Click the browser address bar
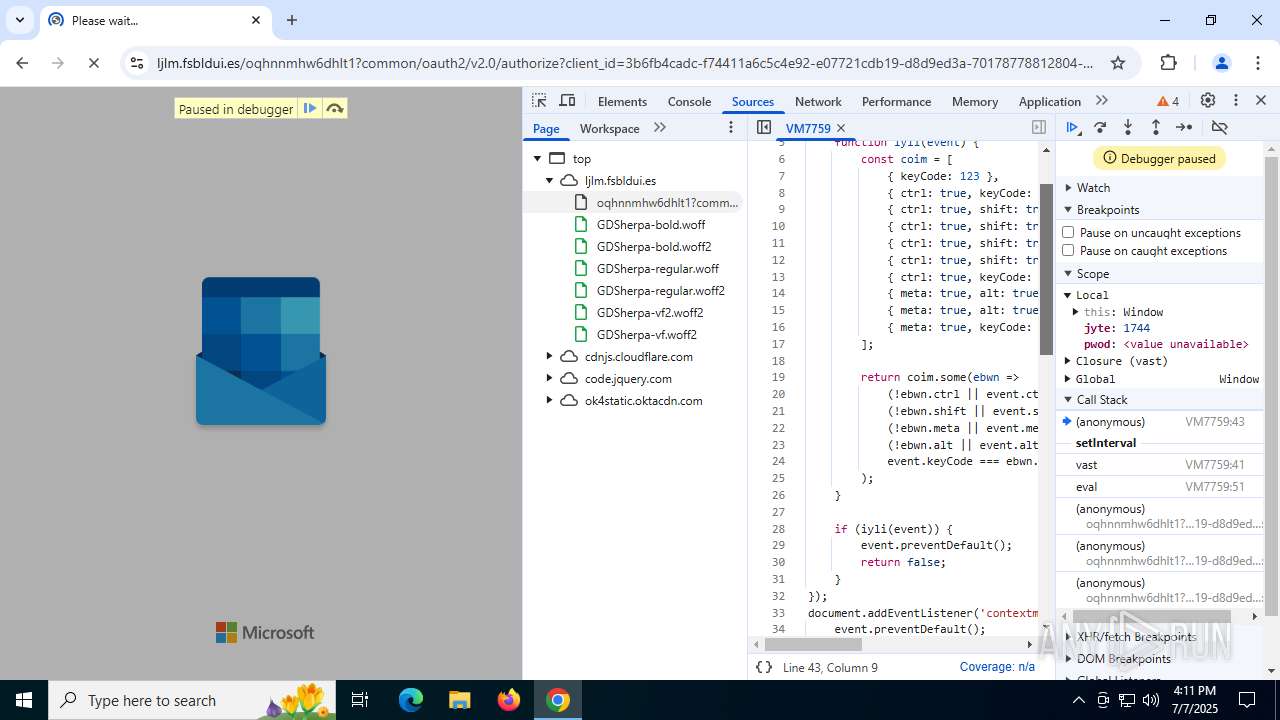 point(625,63)
